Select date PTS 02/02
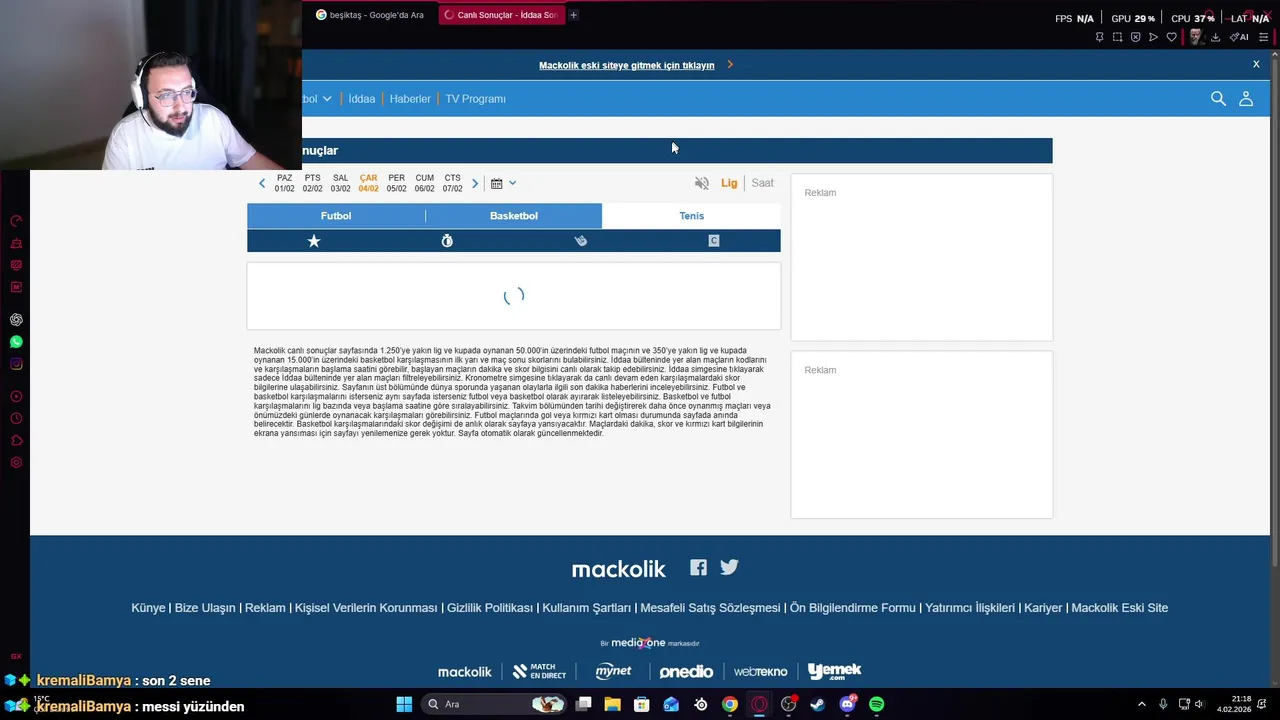 tap(313, 183)
